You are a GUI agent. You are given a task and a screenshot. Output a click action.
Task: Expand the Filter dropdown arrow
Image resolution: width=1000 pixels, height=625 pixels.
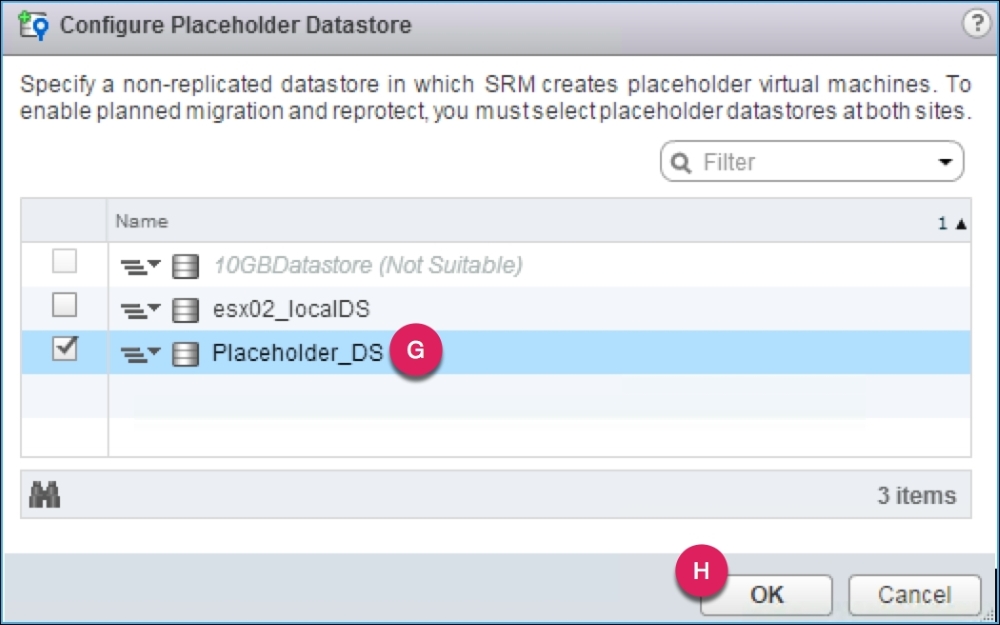[943, 163]
